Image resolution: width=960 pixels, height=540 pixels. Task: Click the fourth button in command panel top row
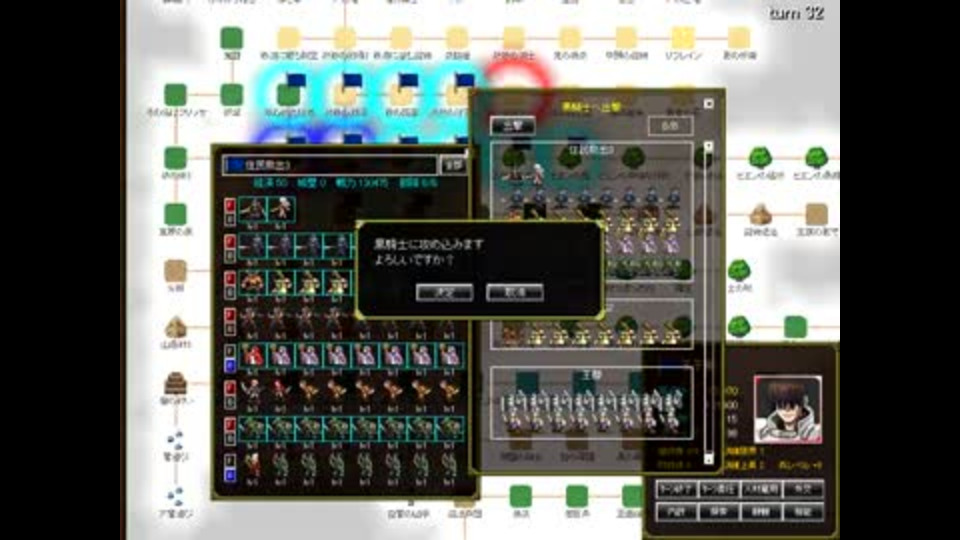803,489
